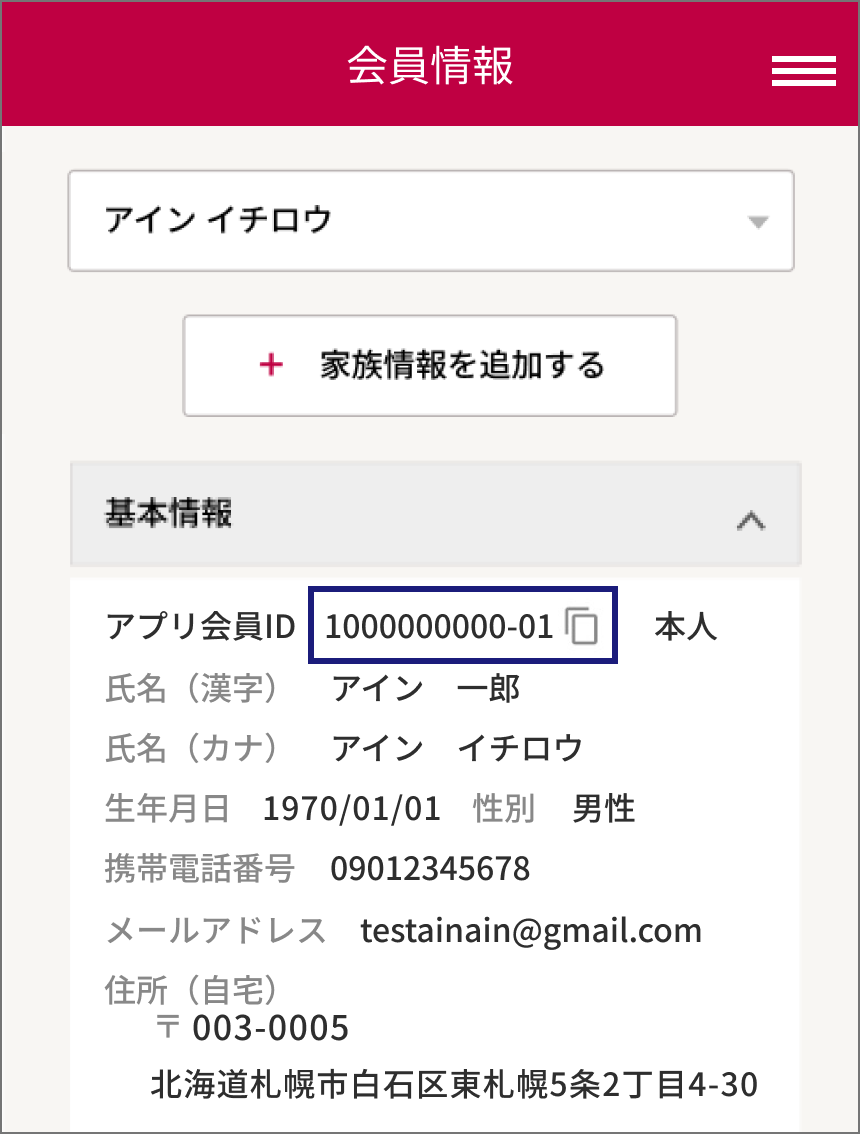Click the dropdown arrow in member selector
The image size is (860, 1134).
pos(758,222)
